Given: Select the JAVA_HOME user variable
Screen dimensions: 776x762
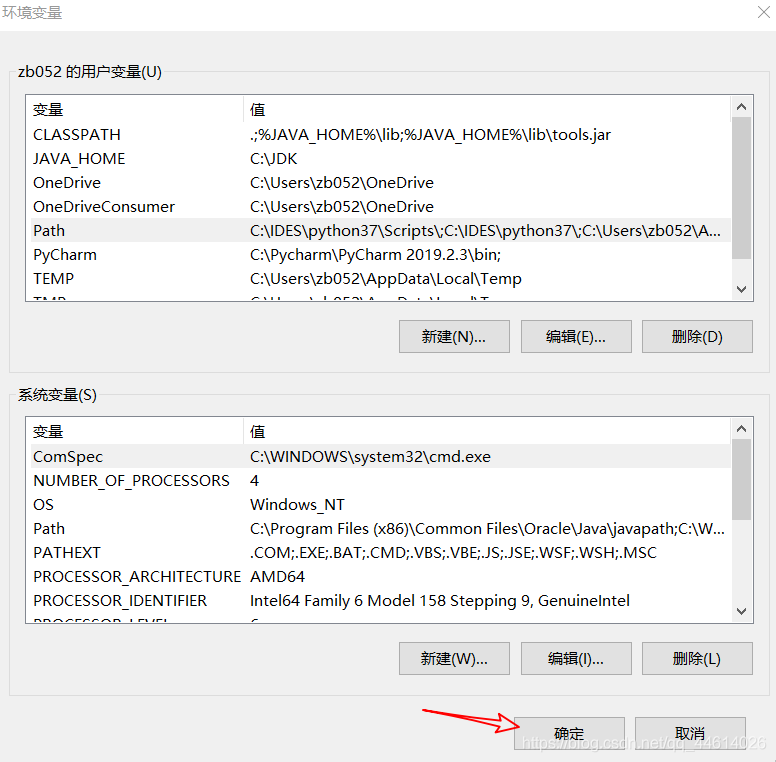Looking at the screenshot, I should [381, 158].
